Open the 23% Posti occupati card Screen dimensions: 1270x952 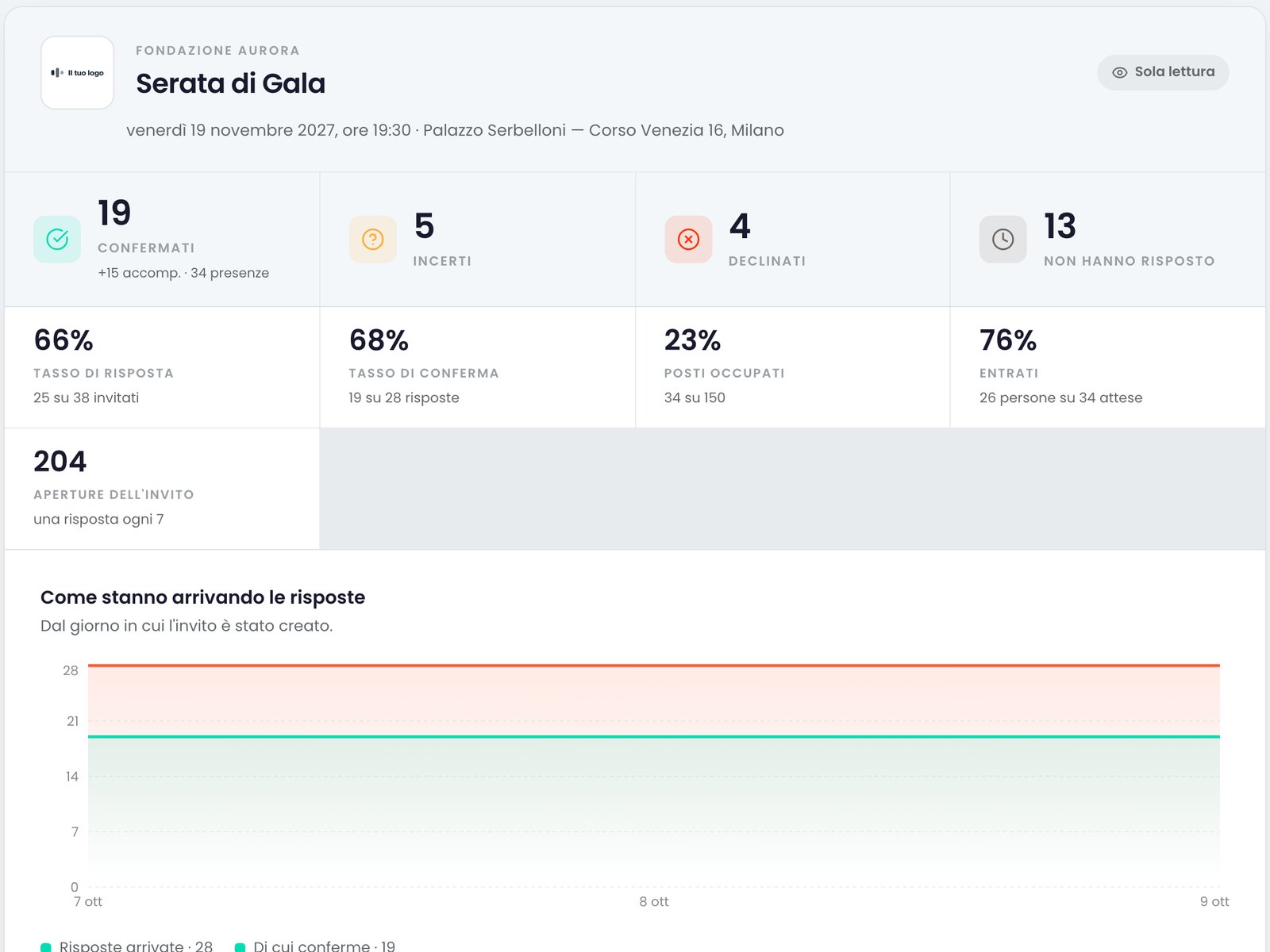coord(792,367)
